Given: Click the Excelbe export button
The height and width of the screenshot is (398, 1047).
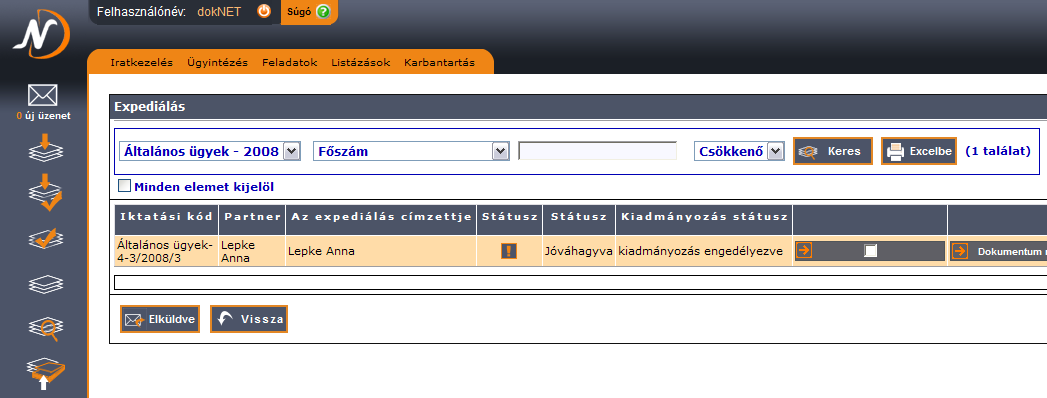Looking at the screenshot, I should [x=919, y=152].
